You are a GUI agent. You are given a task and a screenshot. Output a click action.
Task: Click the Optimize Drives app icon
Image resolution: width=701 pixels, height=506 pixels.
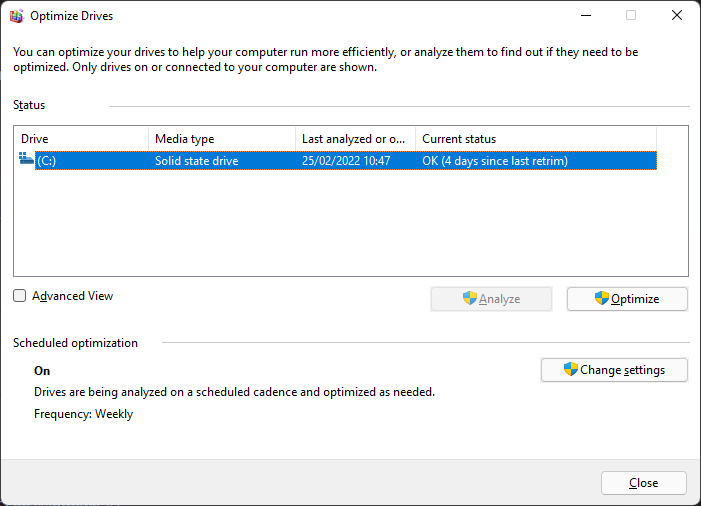[15, 15]
